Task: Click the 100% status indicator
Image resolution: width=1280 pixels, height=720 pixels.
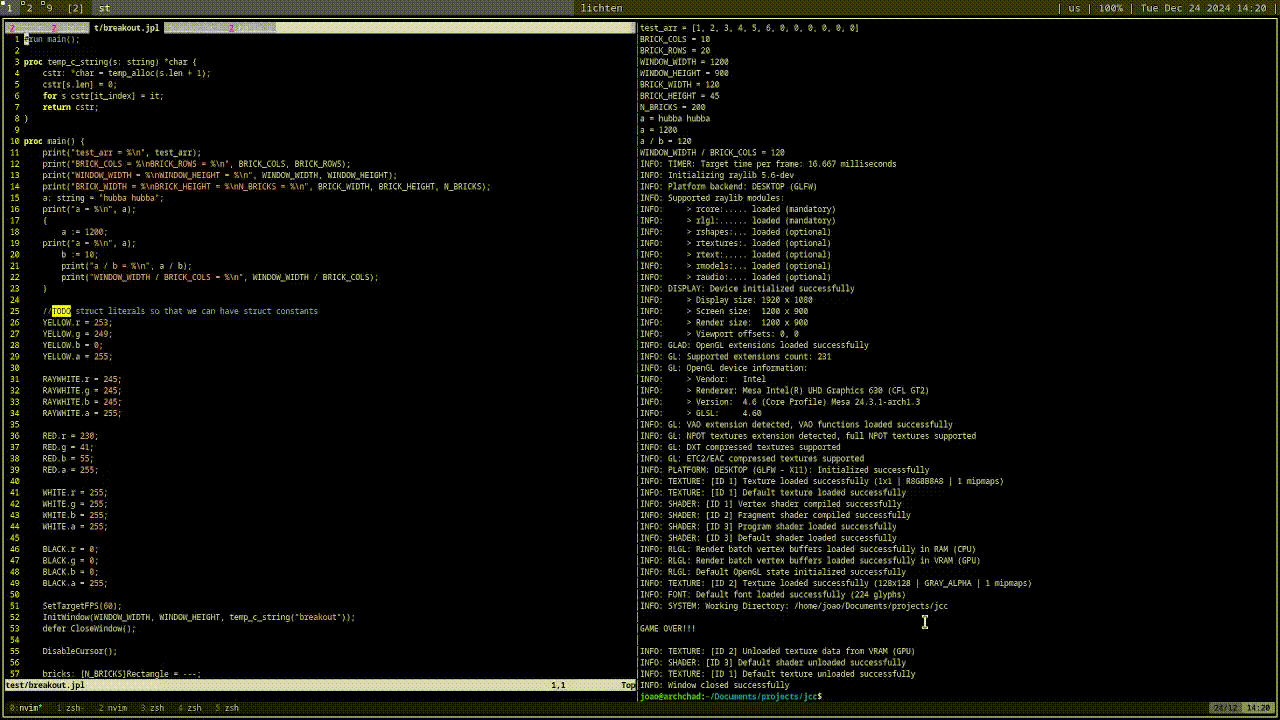Action: click(x=1111, y=8)
